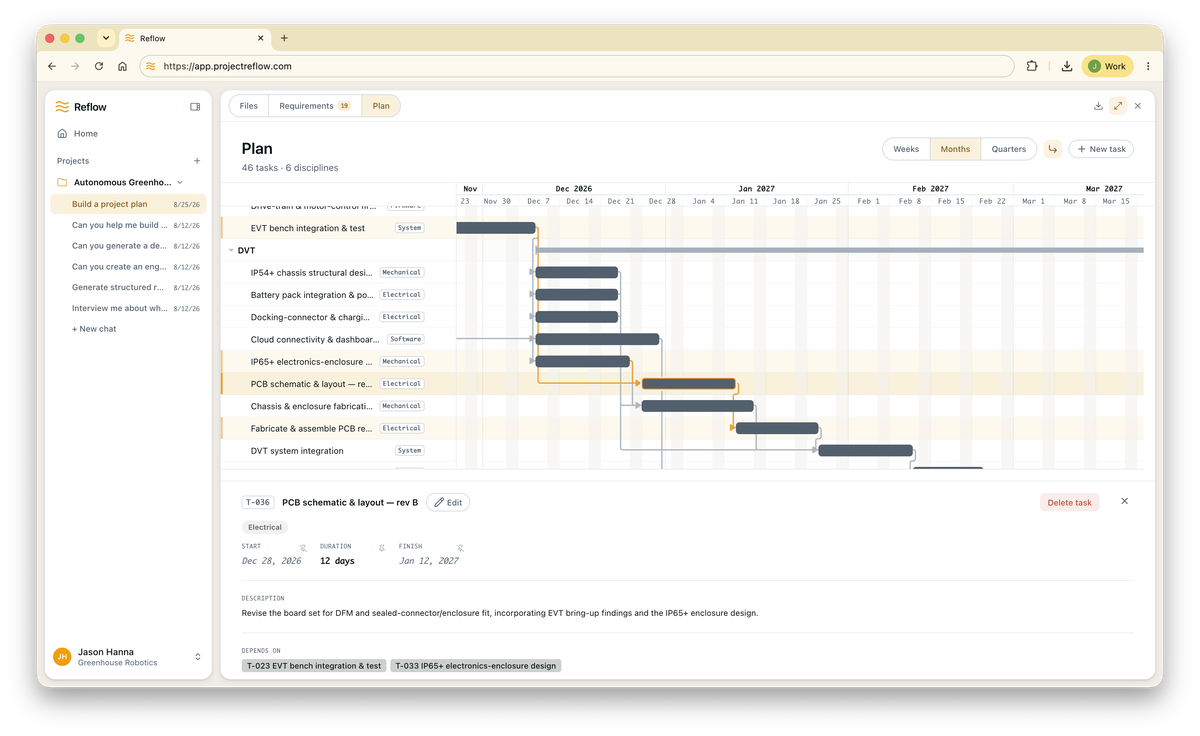Expand the Autonomous Greenhouse project chevron
This screenshot has width=1200, height=736.
[180, 182]
